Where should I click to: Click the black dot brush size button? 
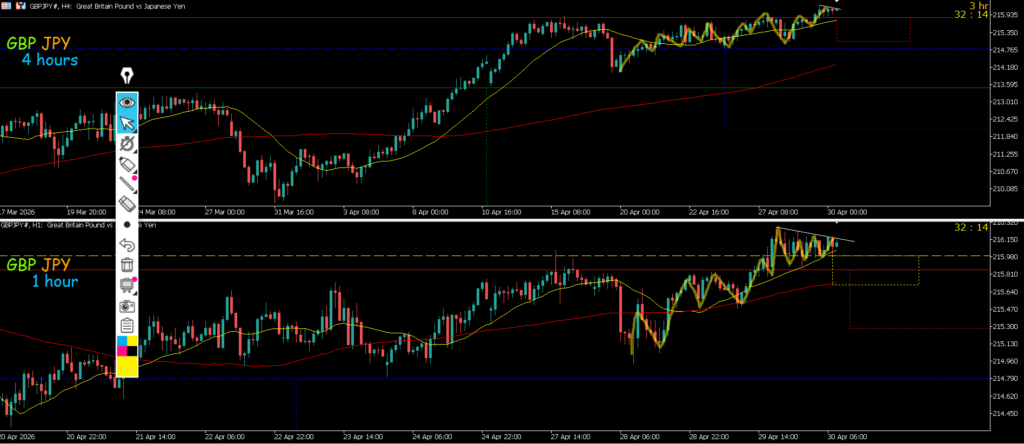127,225
